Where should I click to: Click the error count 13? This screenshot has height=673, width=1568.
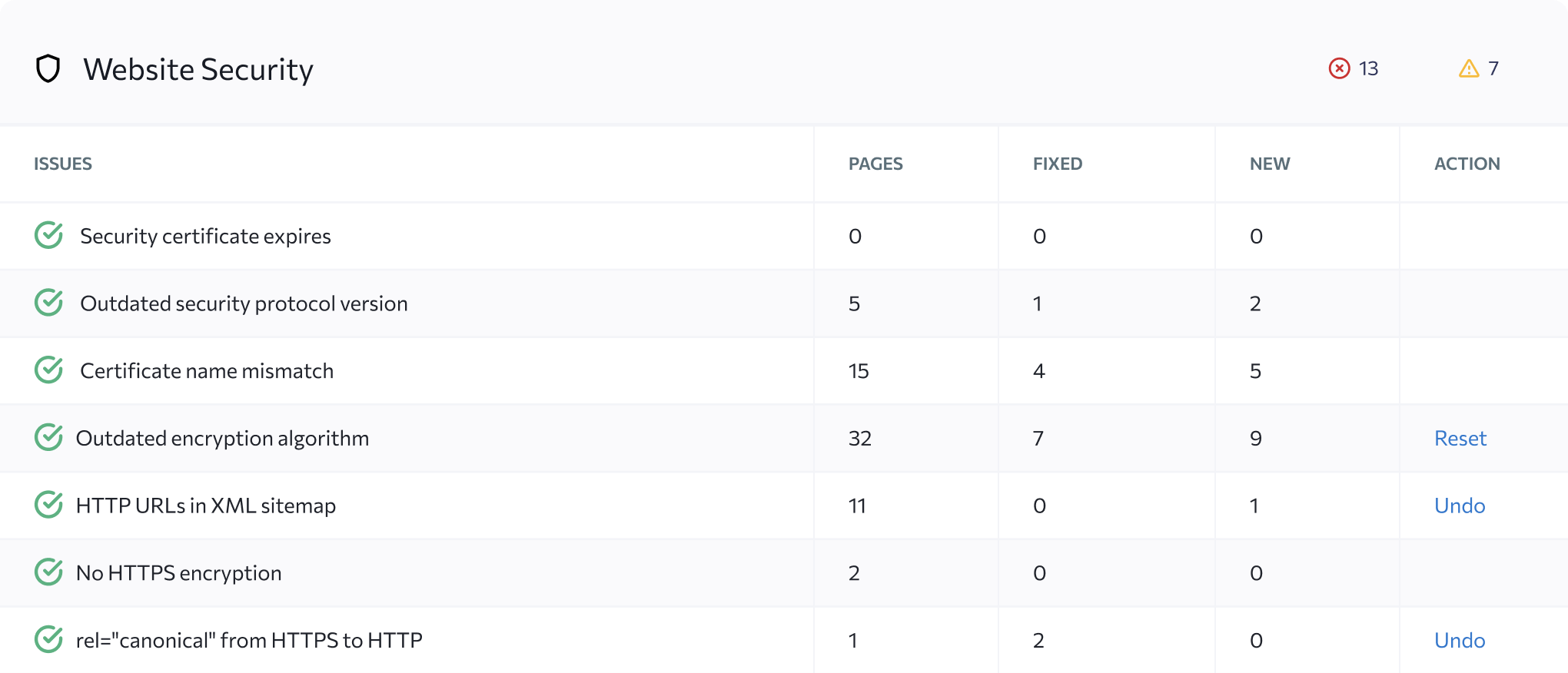tap(1368, 68)
